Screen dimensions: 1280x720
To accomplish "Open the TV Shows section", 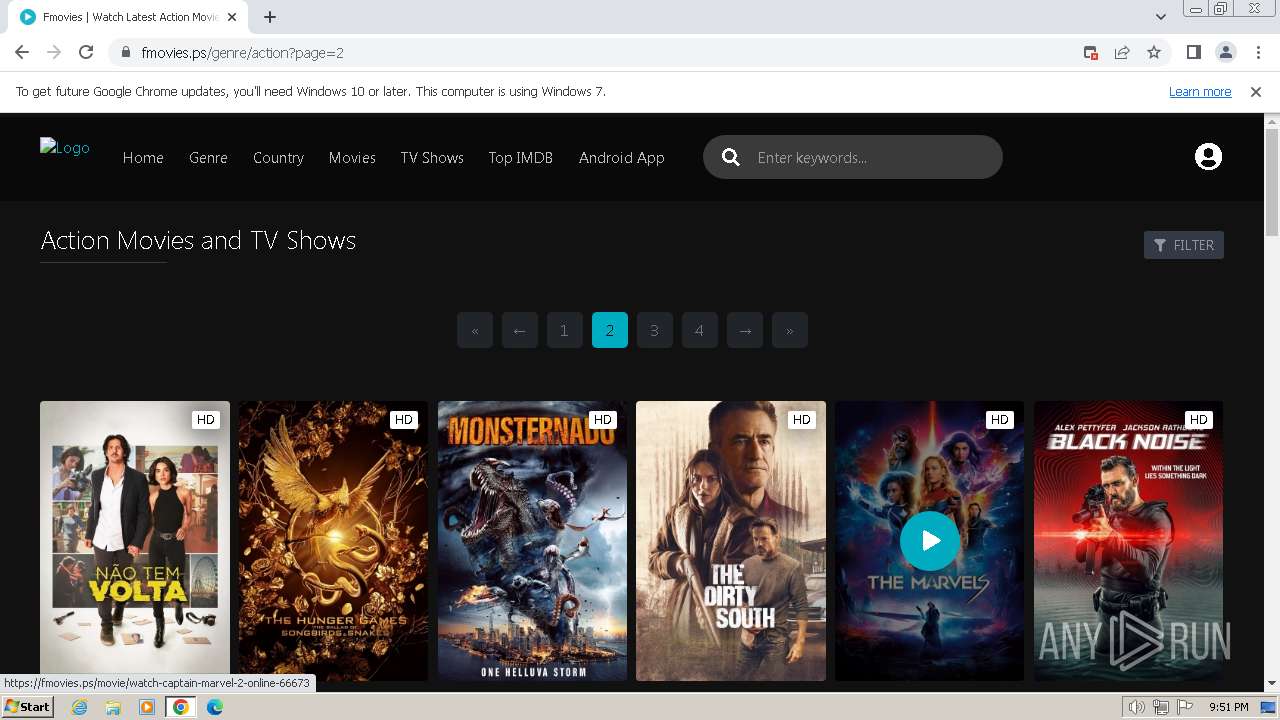I will point(432,158).
